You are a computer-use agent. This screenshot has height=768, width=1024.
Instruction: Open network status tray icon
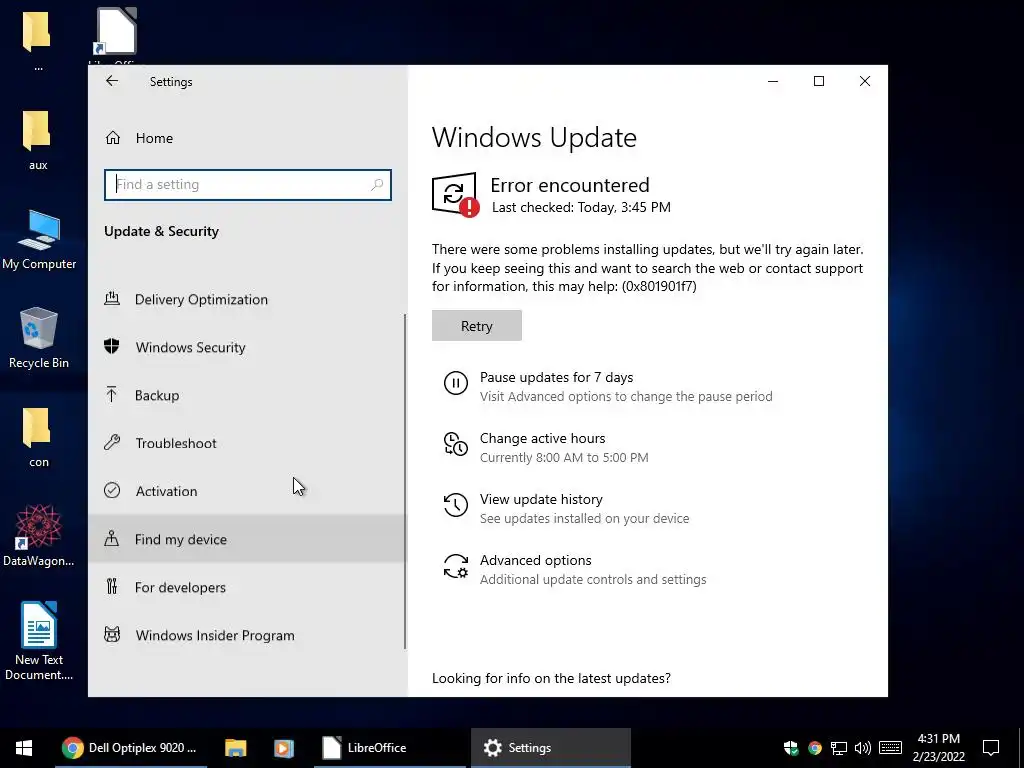(839, 748)
